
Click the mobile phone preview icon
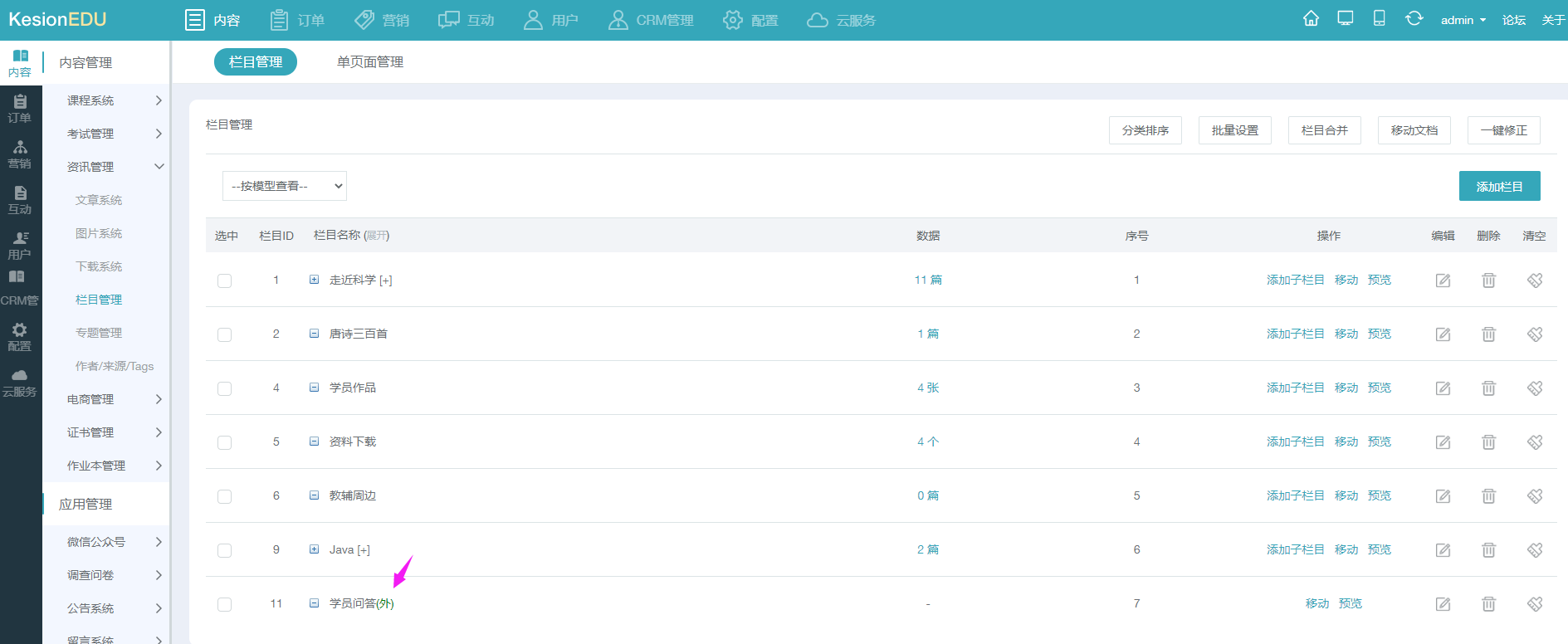pos(1379,18)
